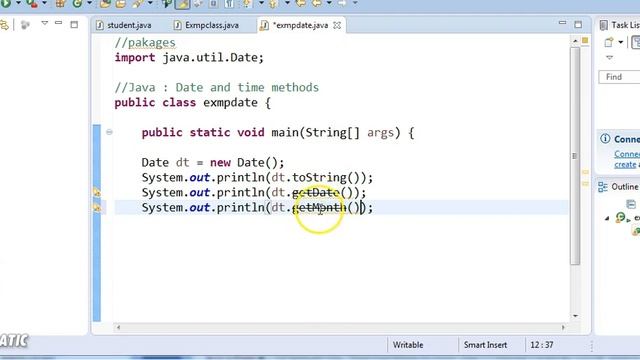Click the editor vertical scrollbar down arrow
Viewport: 640px width, 360px height.
[x=575, y=316]
